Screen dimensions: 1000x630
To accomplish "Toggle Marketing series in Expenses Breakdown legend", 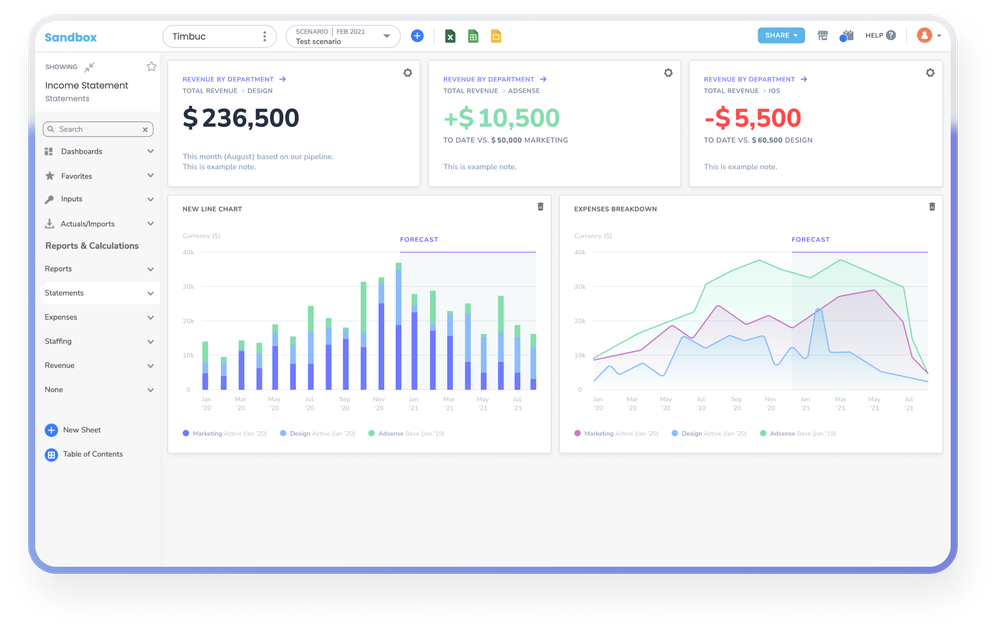I will 616,434.
